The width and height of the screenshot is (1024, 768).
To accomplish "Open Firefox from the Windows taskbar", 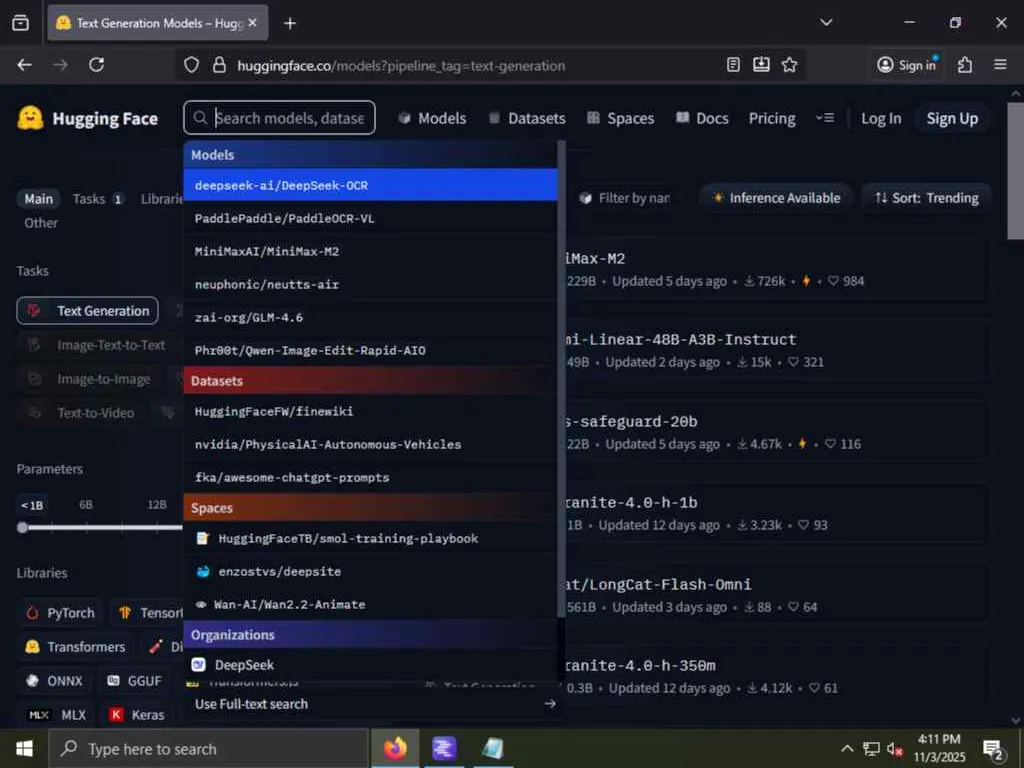I will point(395,748).
